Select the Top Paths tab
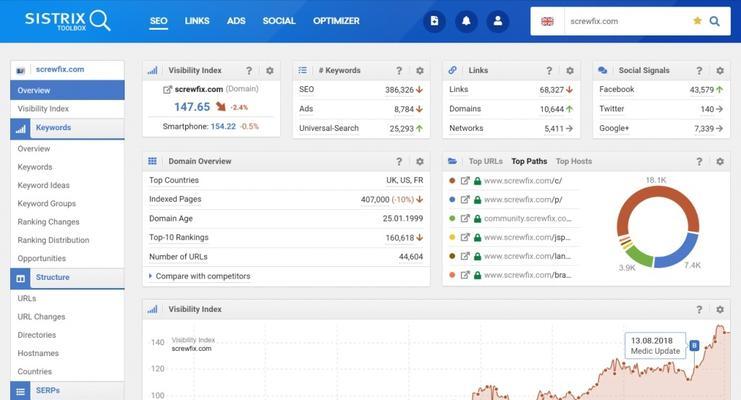 529,161
